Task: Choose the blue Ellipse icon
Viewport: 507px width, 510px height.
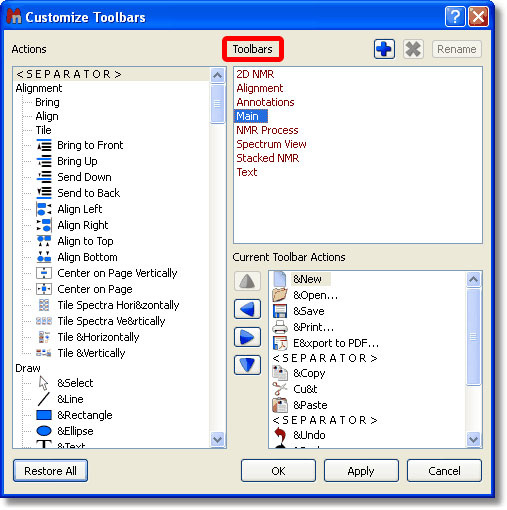Action: [x=44, y=431]
